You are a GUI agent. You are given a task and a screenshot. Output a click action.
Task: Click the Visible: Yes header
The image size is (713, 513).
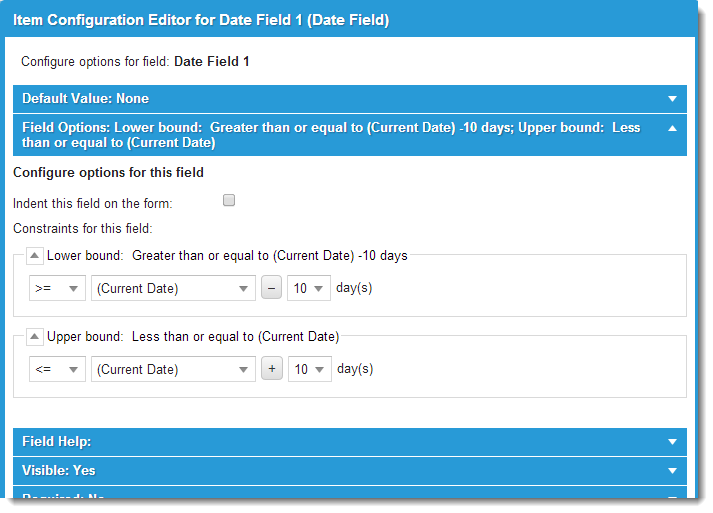tap(59, 471)
